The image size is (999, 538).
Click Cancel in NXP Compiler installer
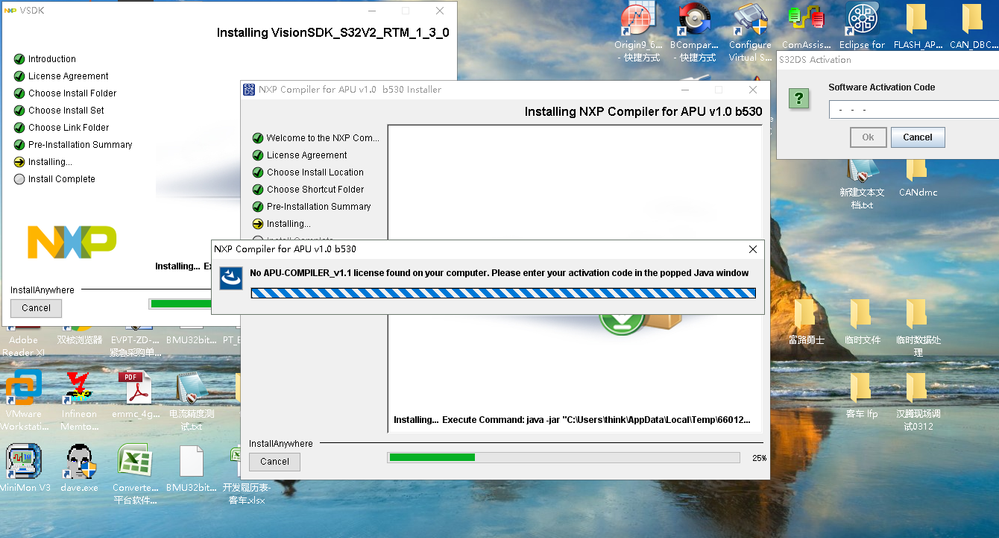[275, 462]
